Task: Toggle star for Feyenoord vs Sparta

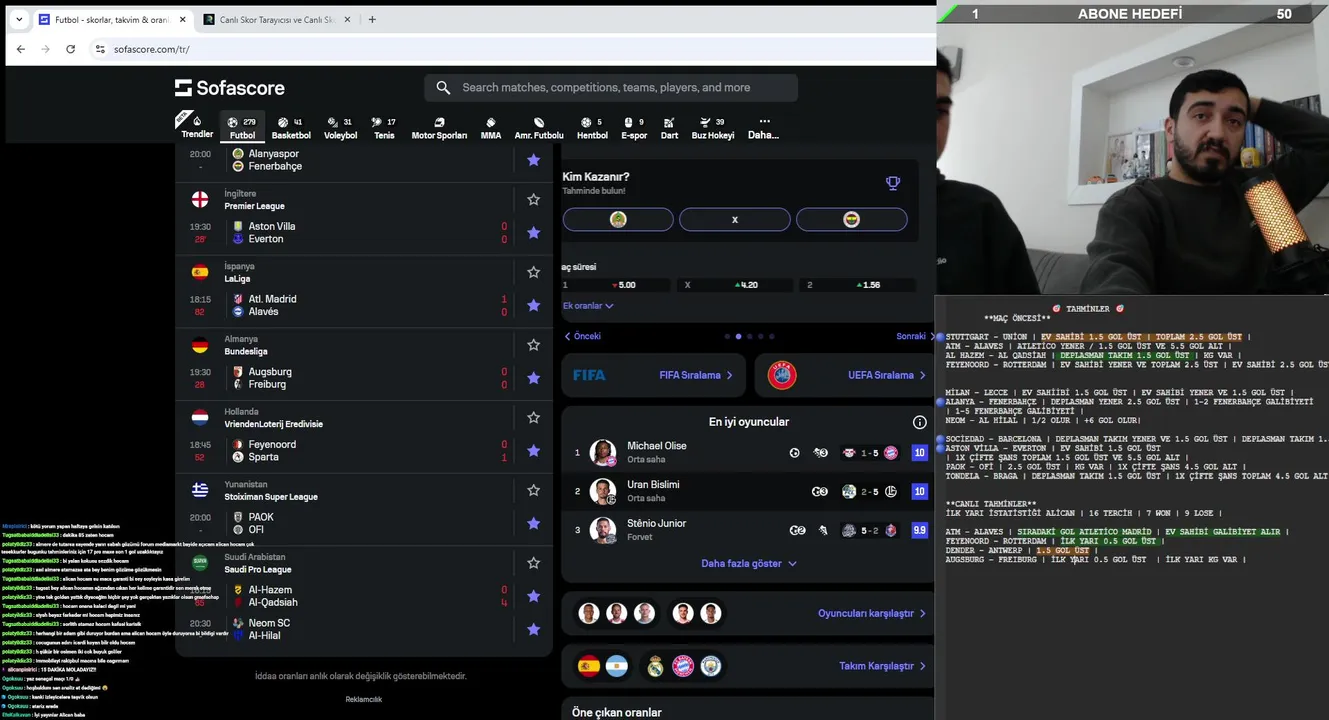Action: click(x=533, y=450)
